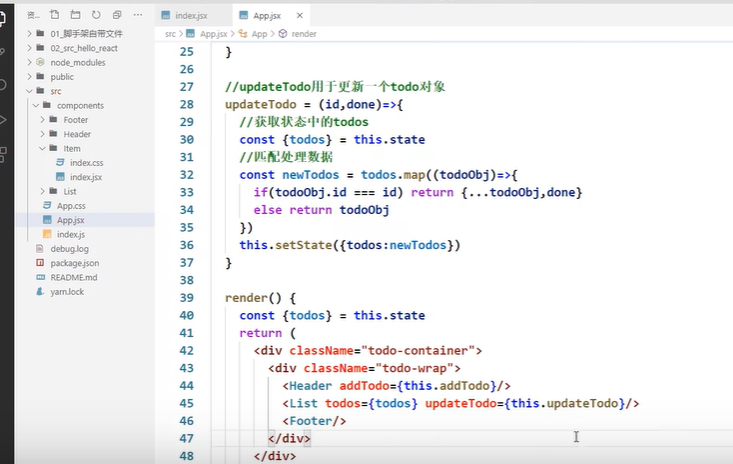Viewport: 733px width, 464px height.
Task: Click 'else return todoObj' on line 34
Action: click(x=321, y=210)
